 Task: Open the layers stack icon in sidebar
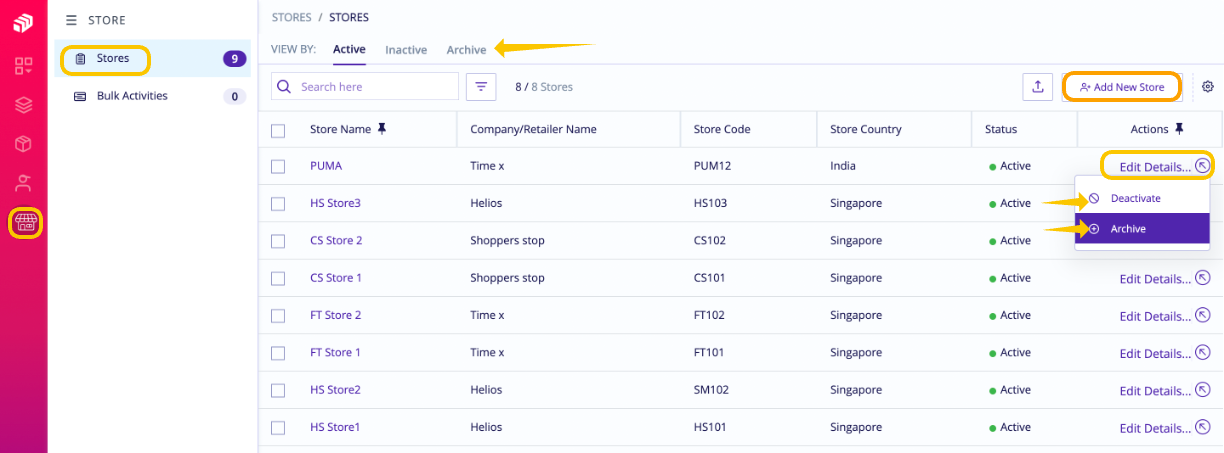point(23,105)
